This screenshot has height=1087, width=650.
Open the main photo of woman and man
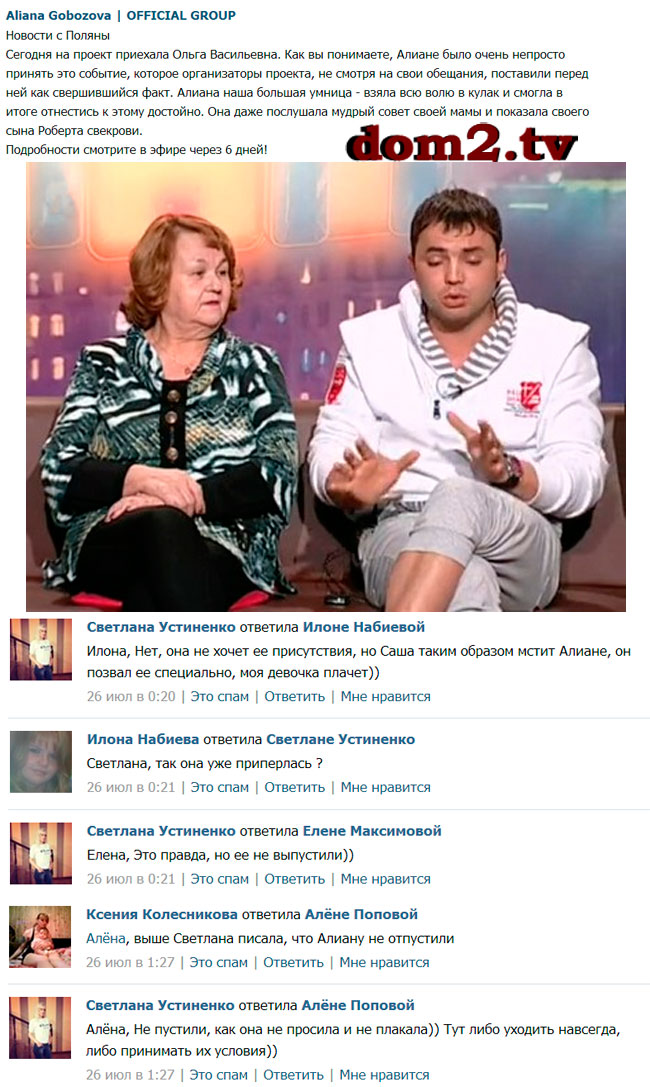(x=326, y=386)
